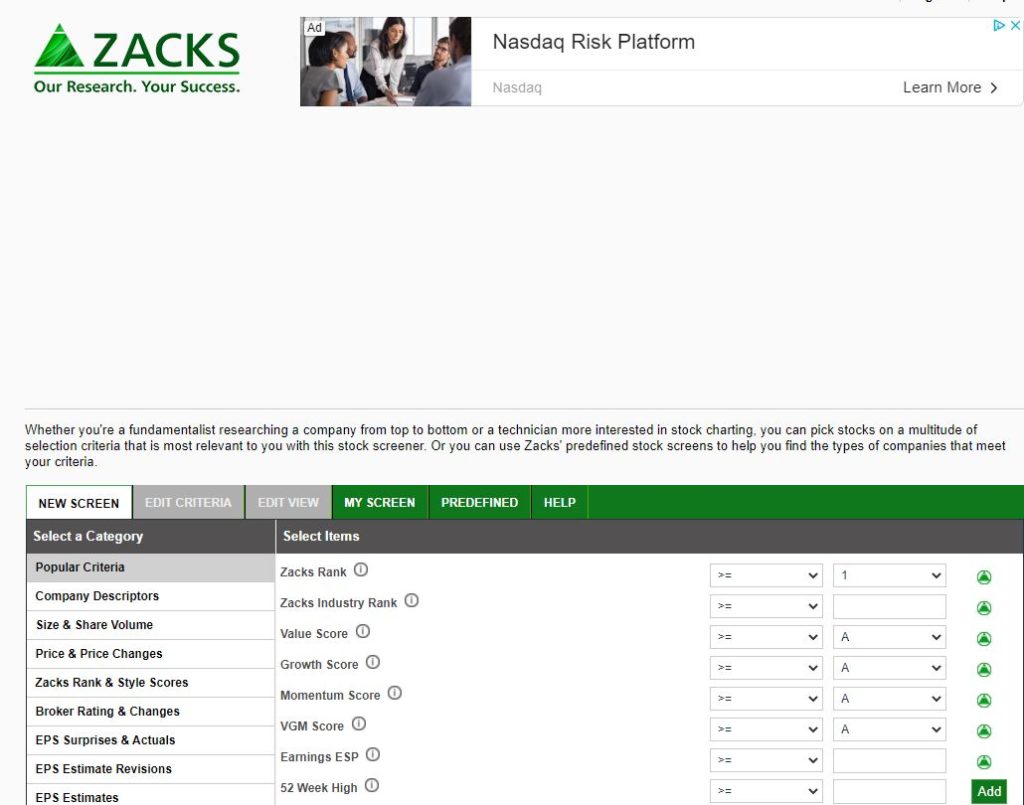Viewport: 1024px width, 805px height.
Task: Click the Add button for 52 Week High
Action: (x=989, y=791)
